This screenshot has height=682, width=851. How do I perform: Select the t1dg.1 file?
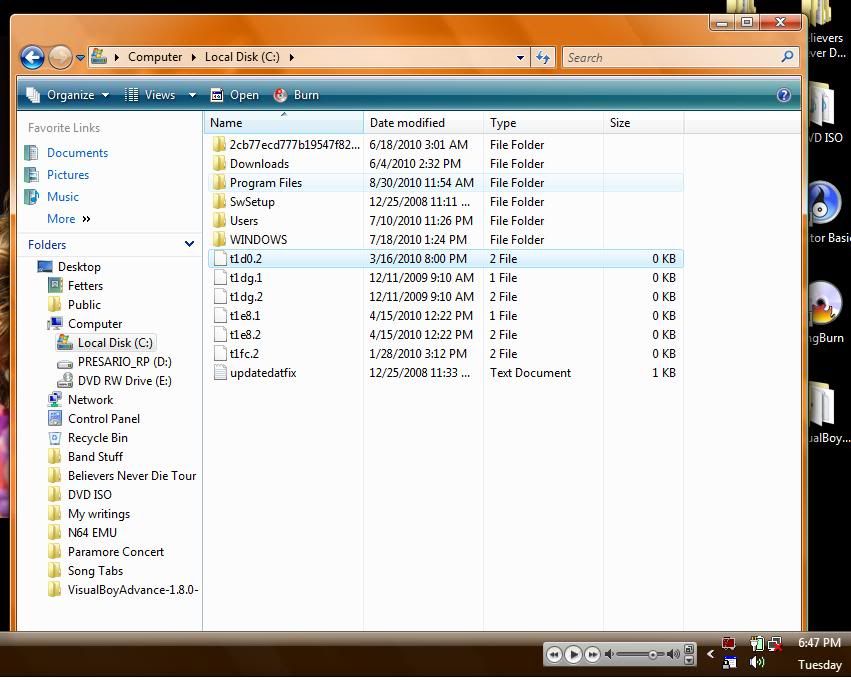click(x=446, y=278)
